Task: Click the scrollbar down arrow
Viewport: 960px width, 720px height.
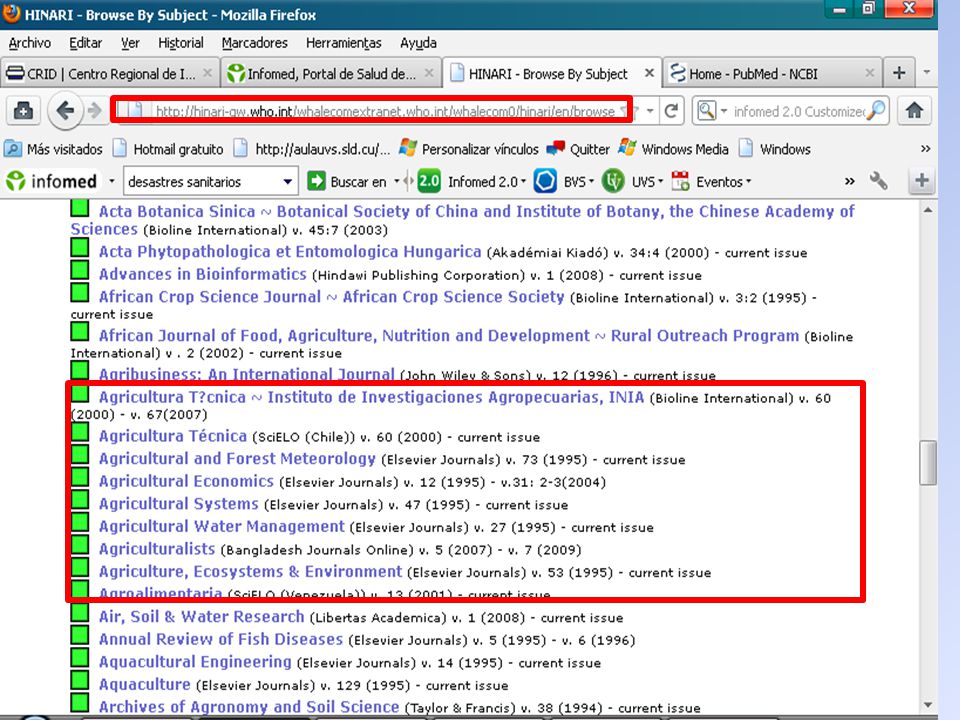Action: (x=928, y=705)
